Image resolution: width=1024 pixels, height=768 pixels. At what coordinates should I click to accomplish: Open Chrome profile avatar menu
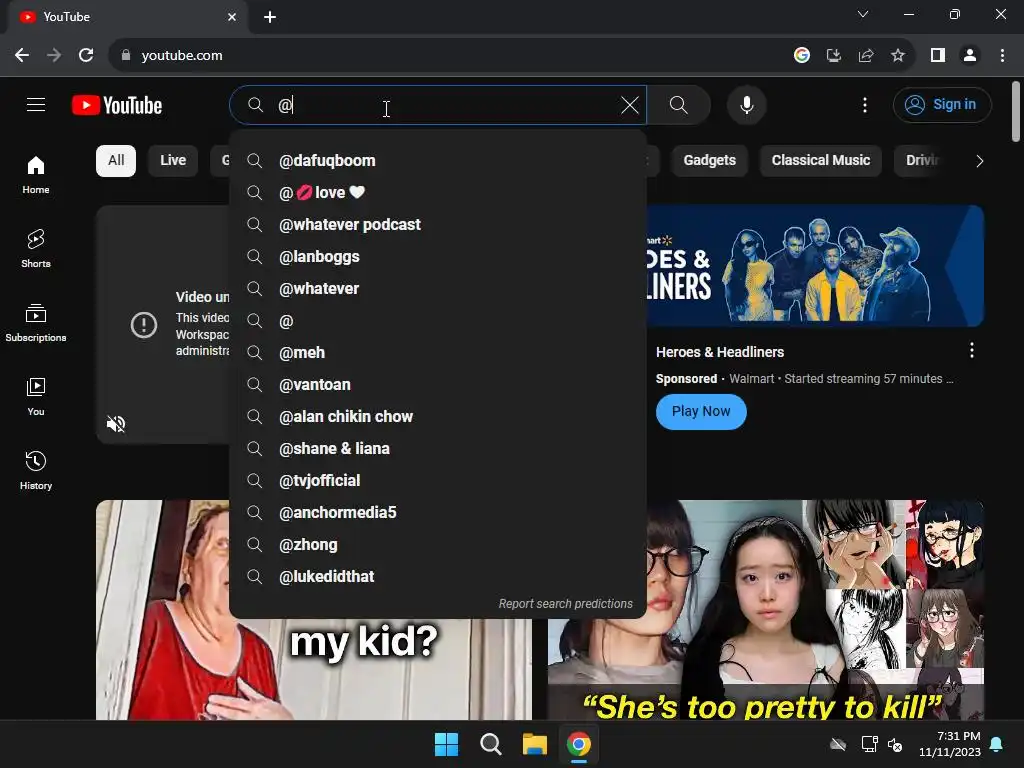pyautogui.click(x=970, y=56)
